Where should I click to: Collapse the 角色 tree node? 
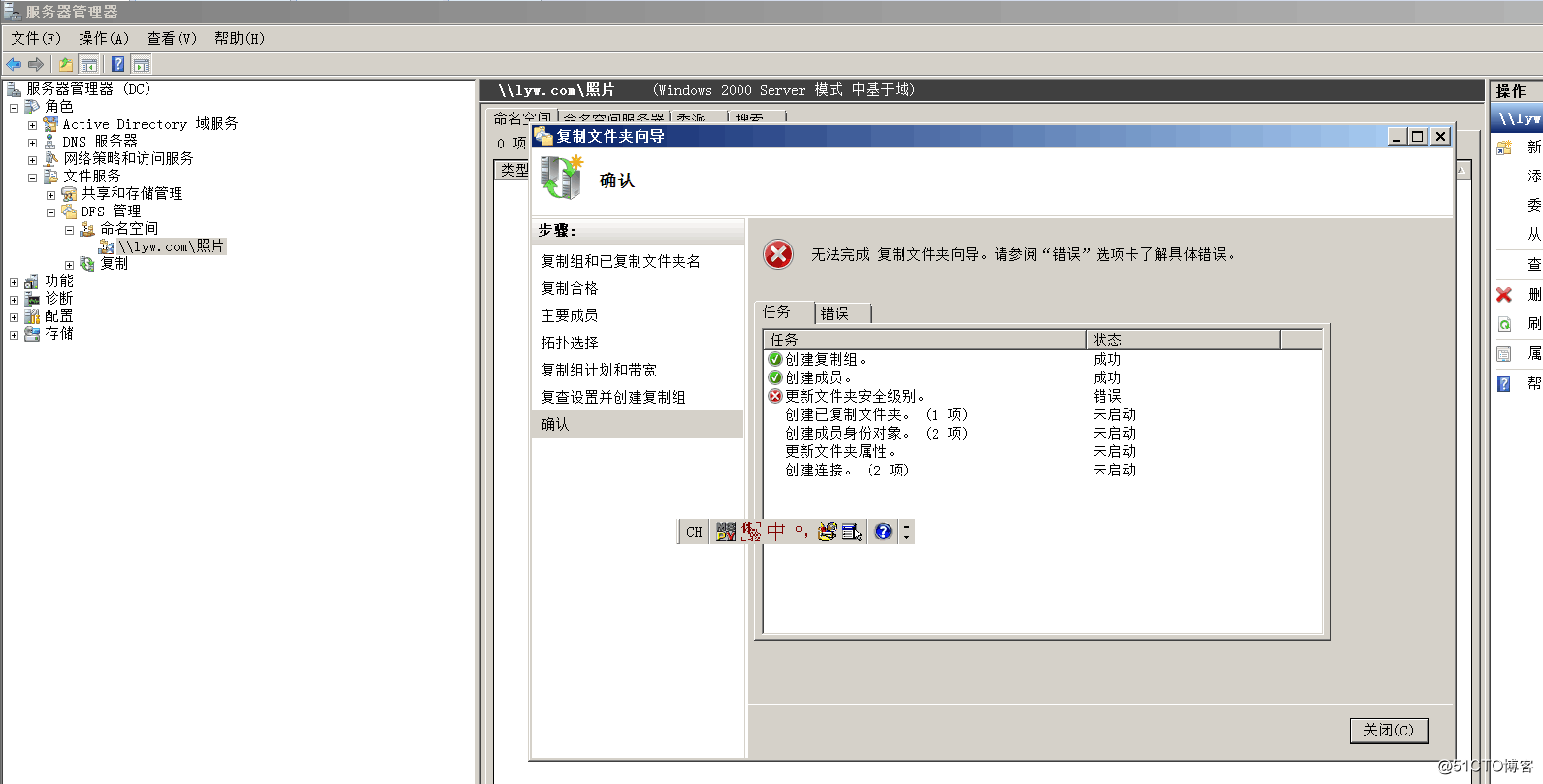point(15,108)
